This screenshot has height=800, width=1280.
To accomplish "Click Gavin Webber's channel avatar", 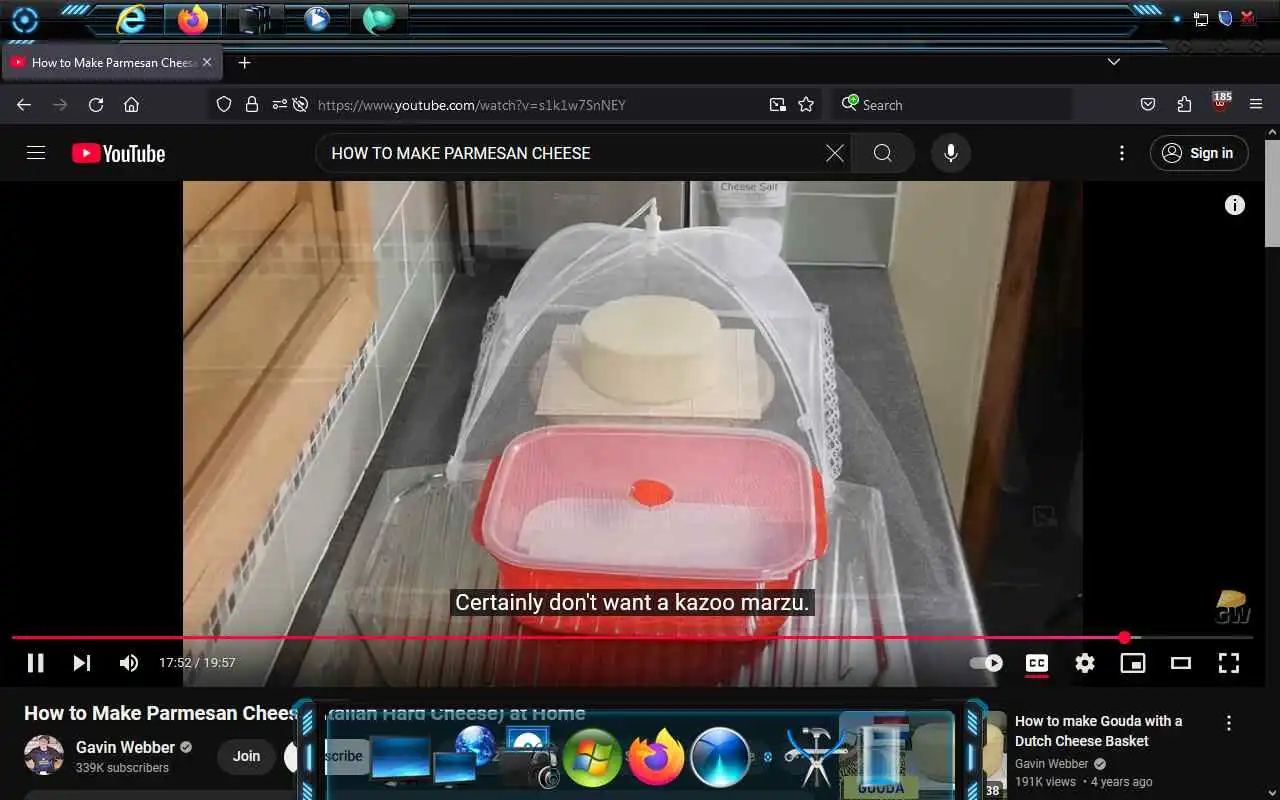I will [x=44, y=755].
